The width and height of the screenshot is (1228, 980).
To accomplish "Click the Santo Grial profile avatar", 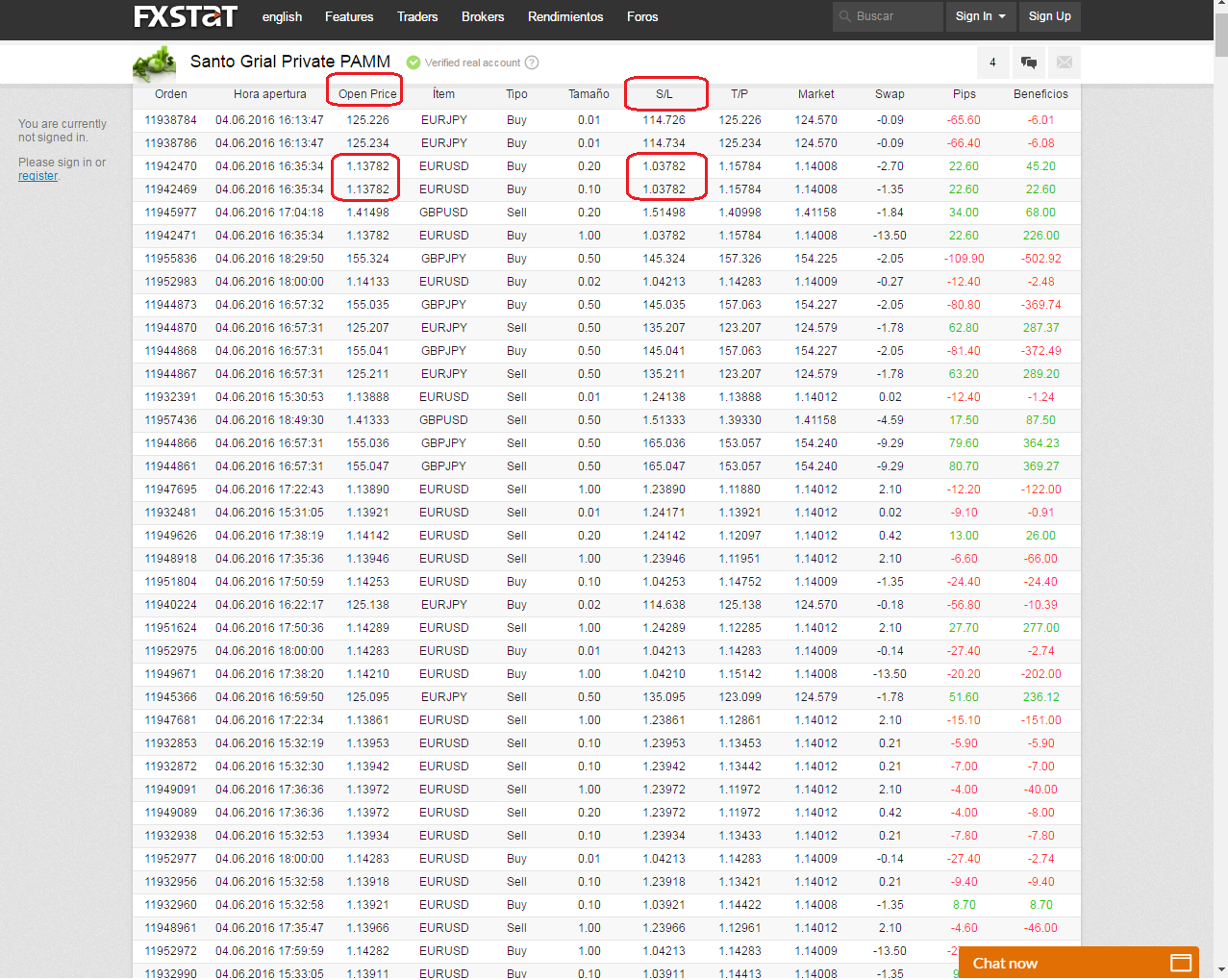I will pyautogui.click(x=154, y=64).
